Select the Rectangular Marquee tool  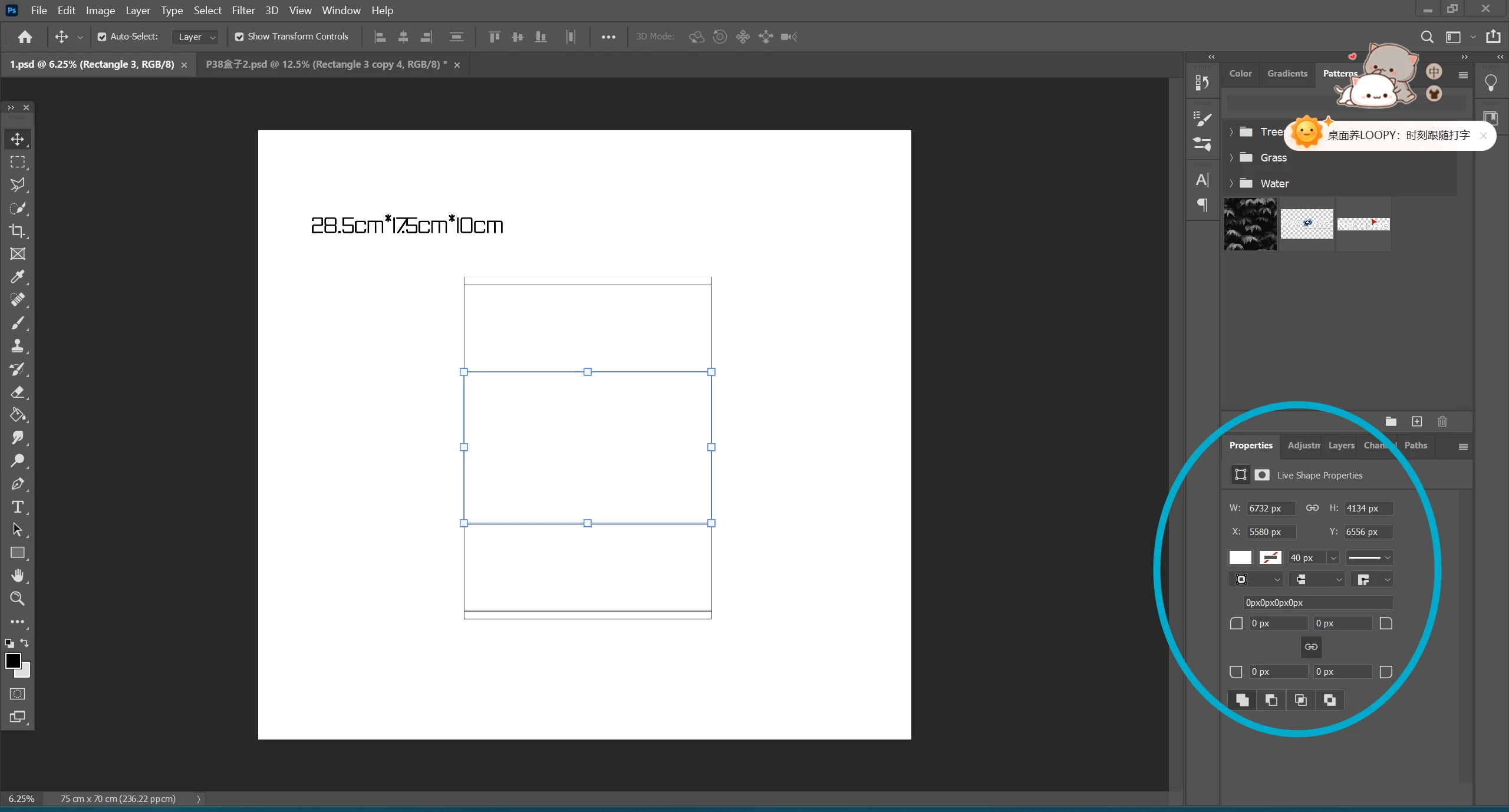[17, 162]
